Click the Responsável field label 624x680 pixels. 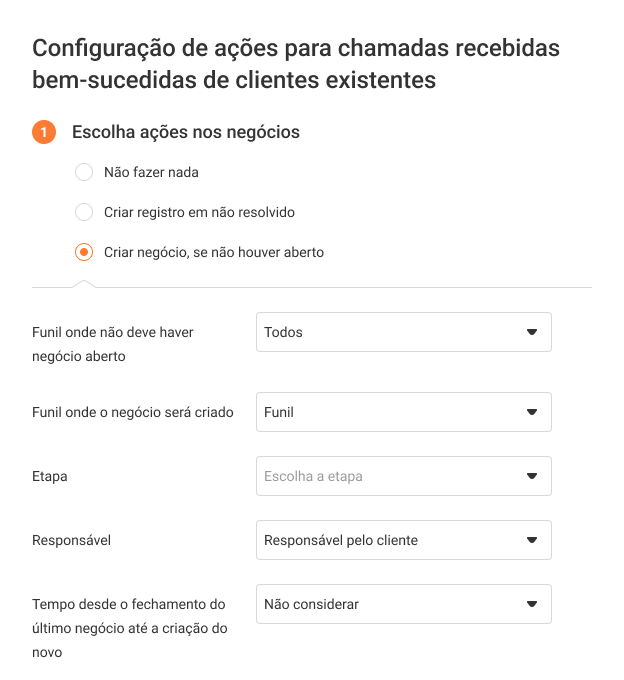pyautogui.click(x=72, y=540)
